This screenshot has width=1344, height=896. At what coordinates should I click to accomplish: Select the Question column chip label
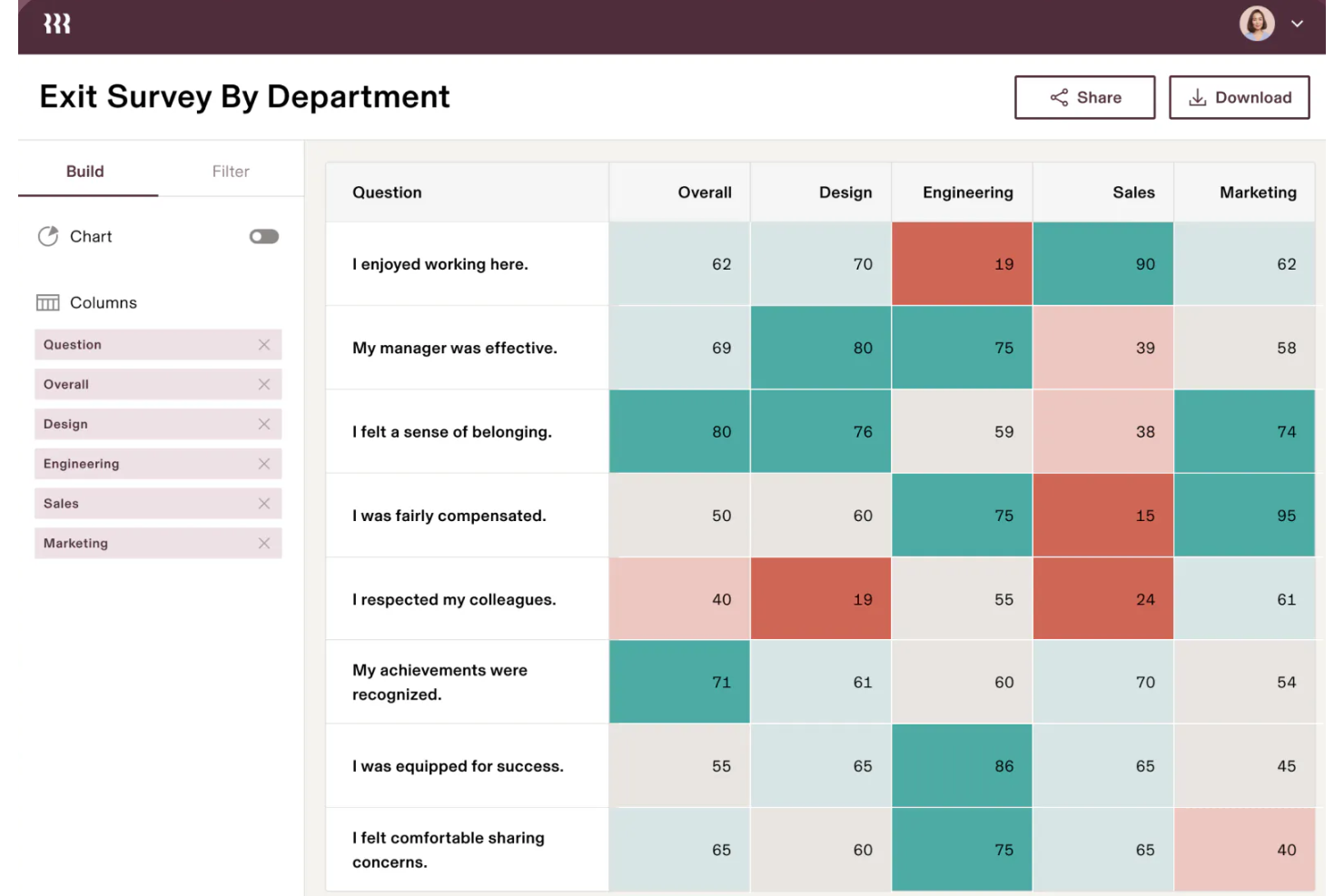[x=73, y=345]
